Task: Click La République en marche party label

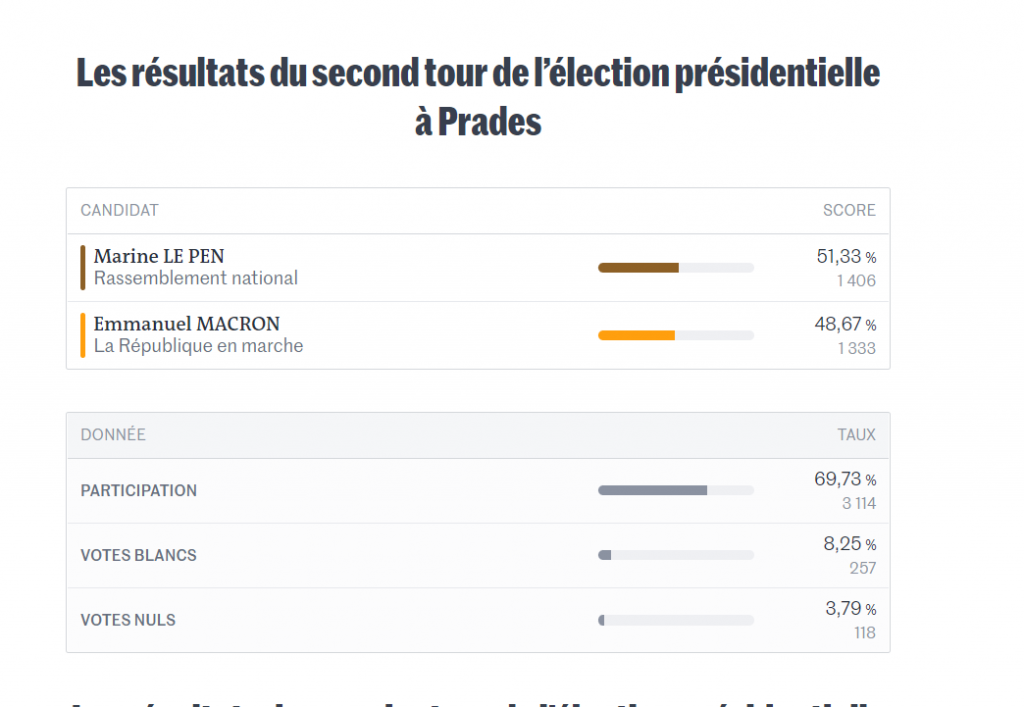Action: [x=198, y=346]
